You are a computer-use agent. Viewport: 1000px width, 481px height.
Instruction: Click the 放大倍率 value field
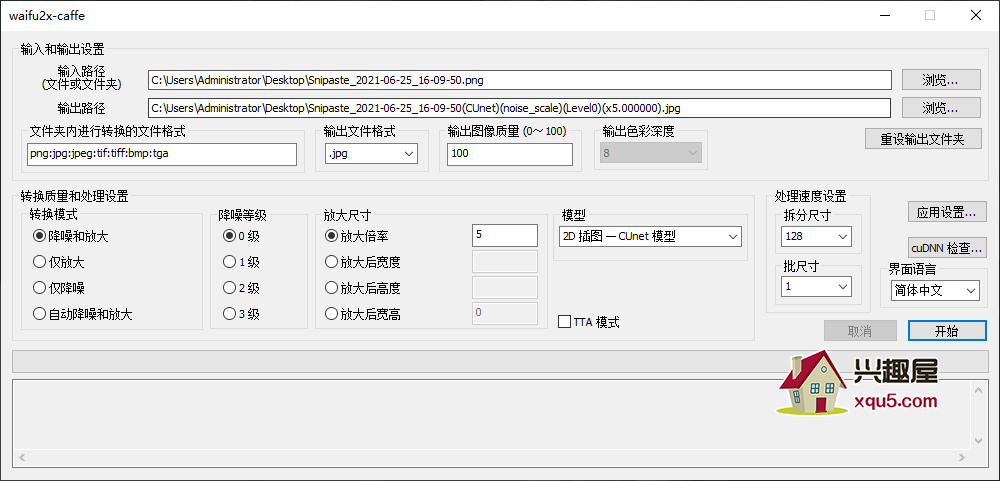coord(505,235)
